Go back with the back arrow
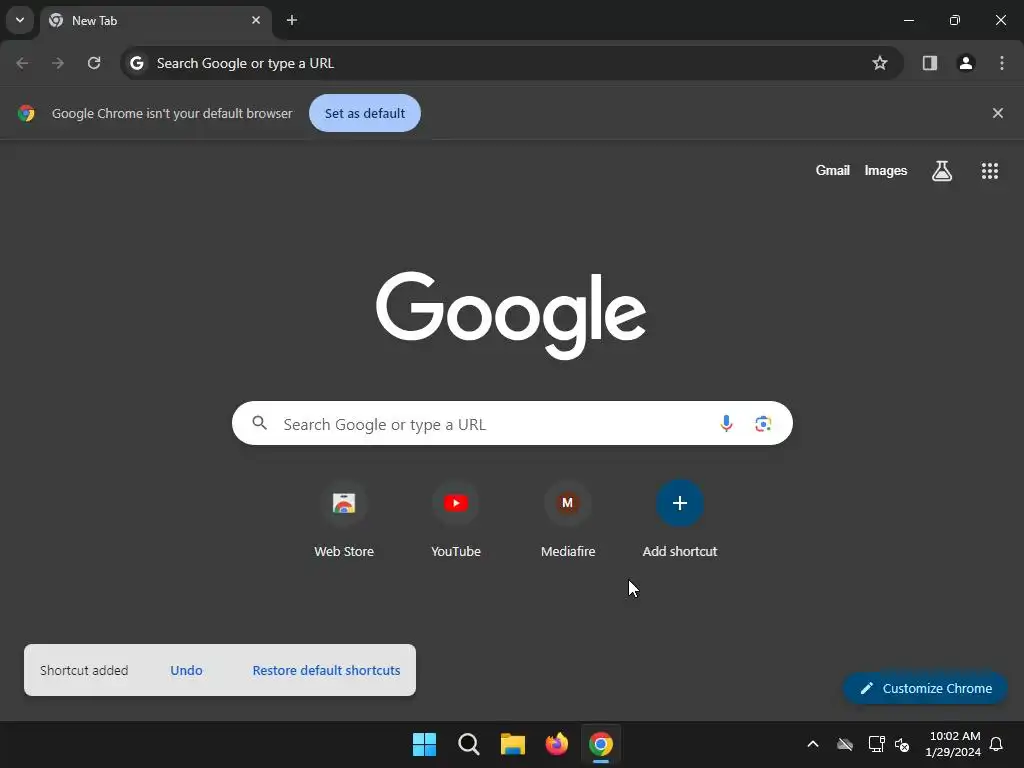Screen dimensions: 1024x768 tap(22, 63)
